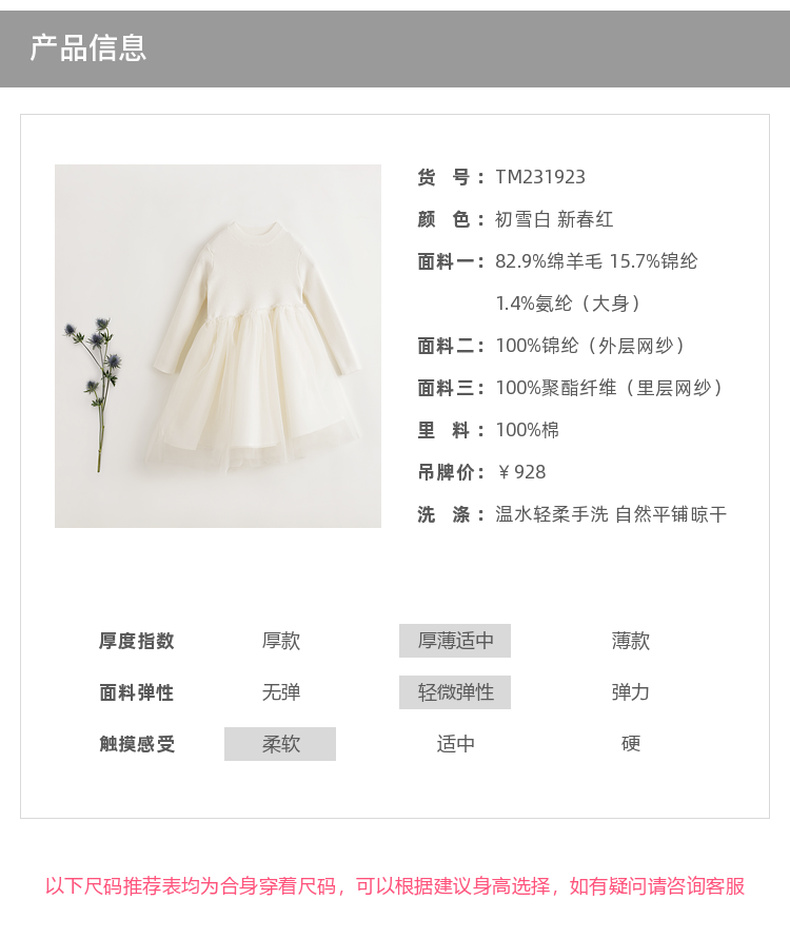This screenshot has height=939, width=790.
Task: Click the tag price ¥928
Action: (x=521, y=472)
